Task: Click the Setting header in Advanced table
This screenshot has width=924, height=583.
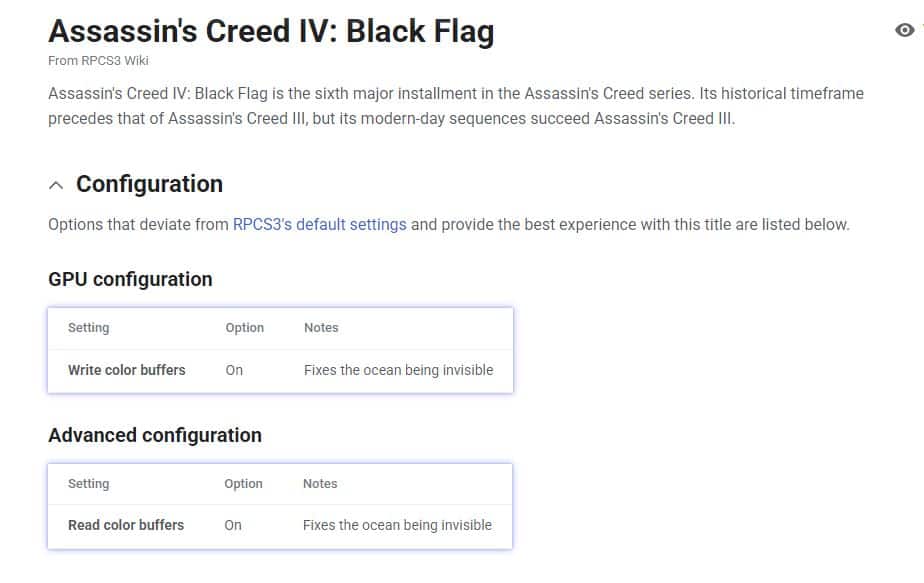Action: pyautogui.click(x=88, y=484)
